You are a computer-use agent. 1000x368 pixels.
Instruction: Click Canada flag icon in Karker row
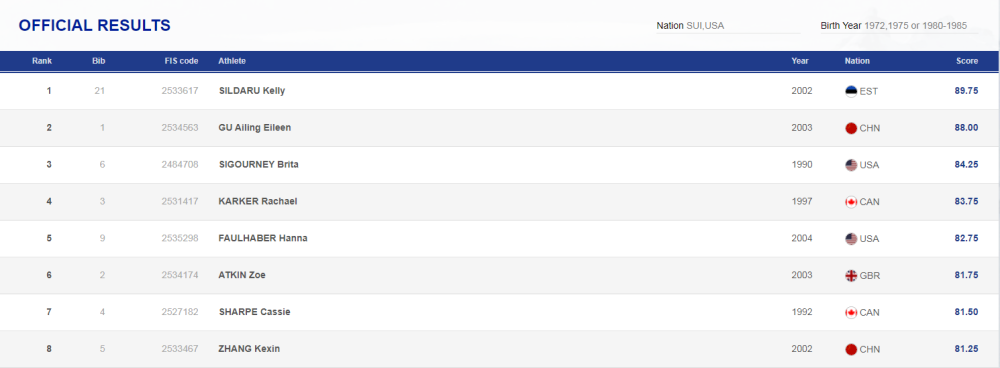(x=851, y=202)
